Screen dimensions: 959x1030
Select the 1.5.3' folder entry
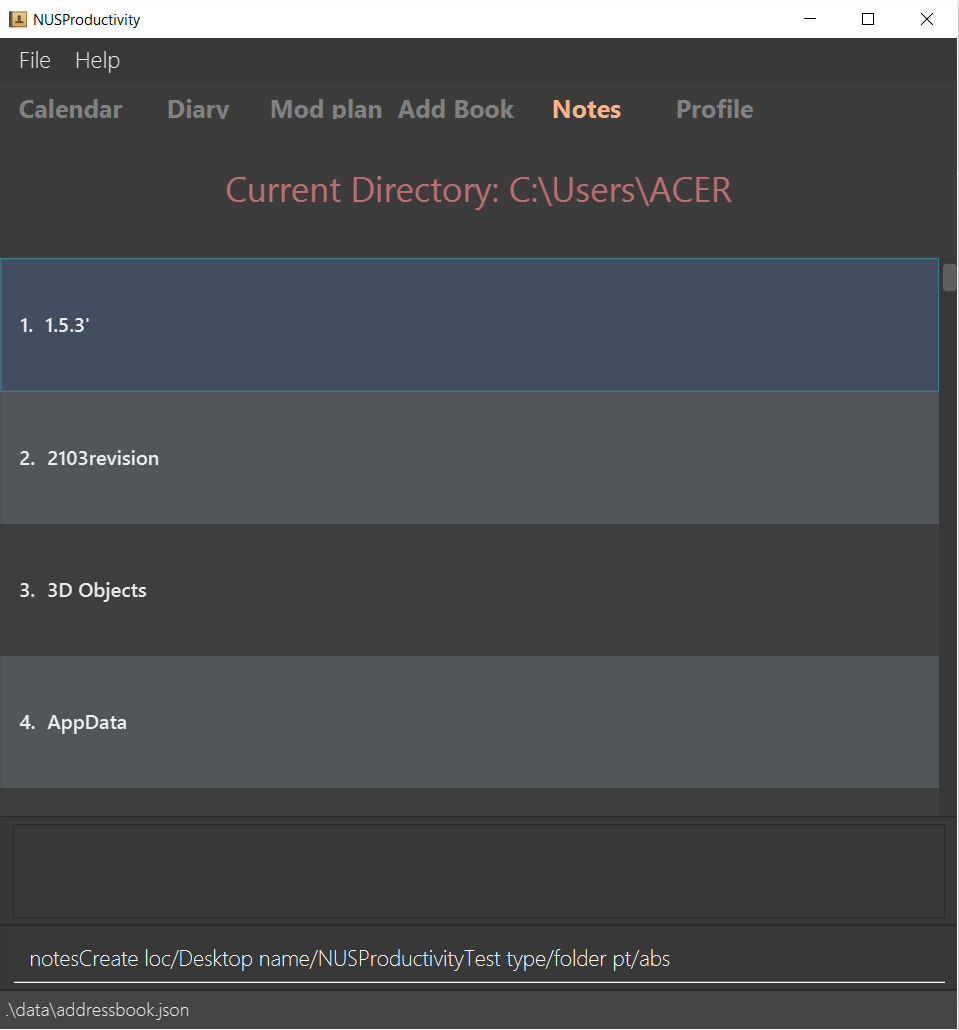469,325
